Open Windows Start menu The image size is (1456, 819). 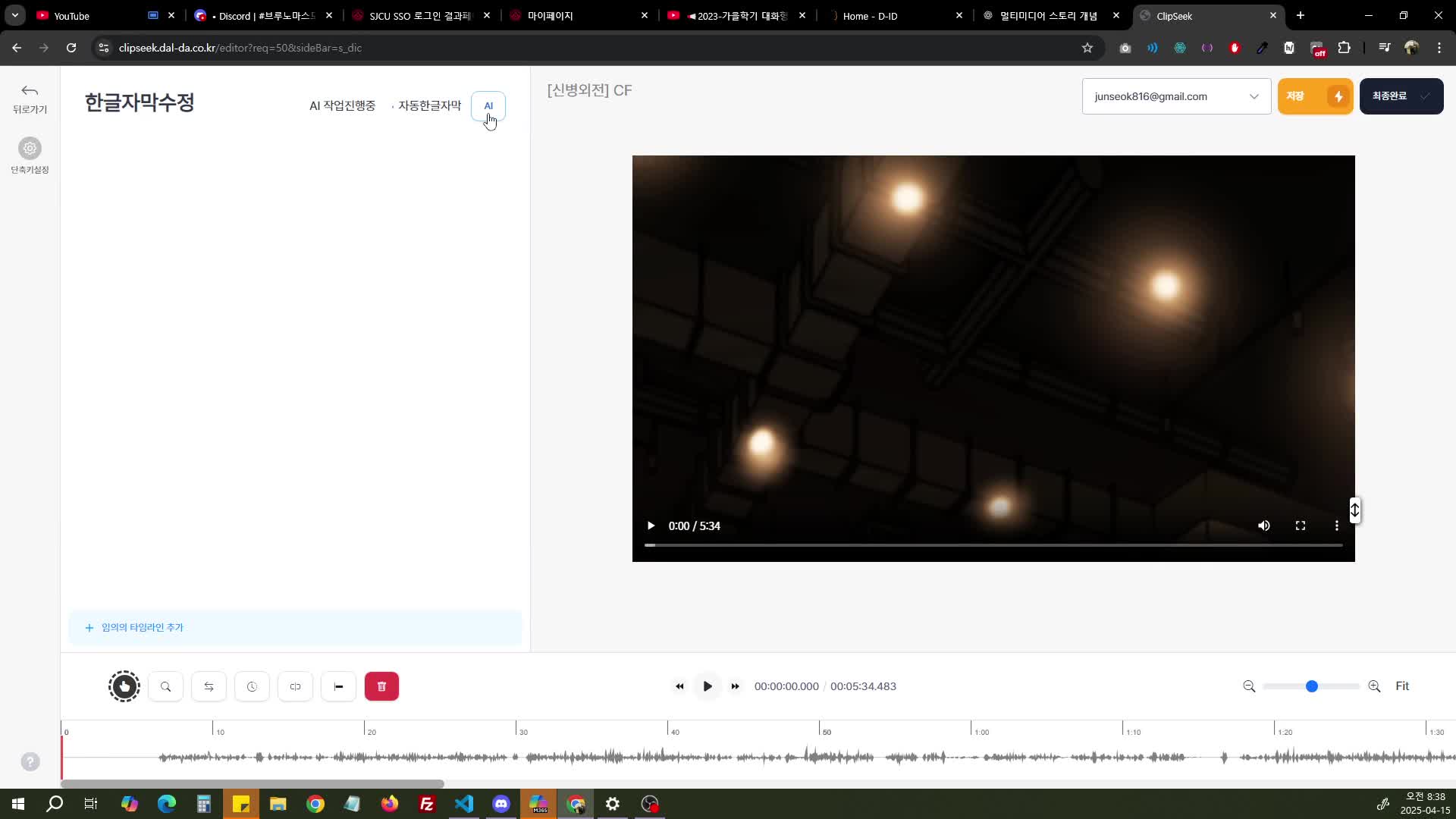coord(18,805)
